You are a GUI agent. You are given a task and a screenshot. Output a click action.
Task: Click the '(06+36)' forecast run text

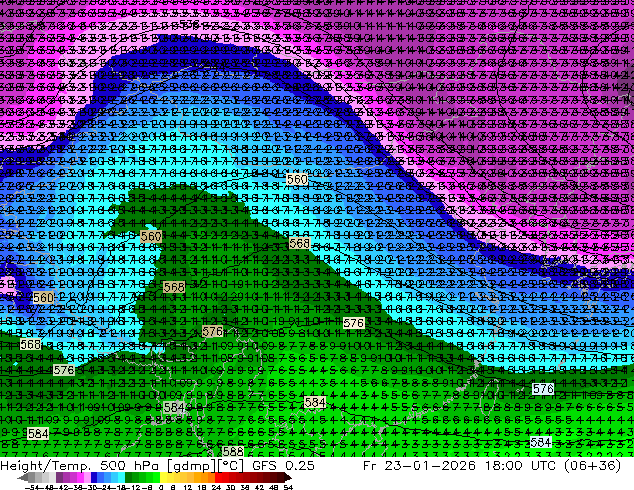(x=594, y=466)
